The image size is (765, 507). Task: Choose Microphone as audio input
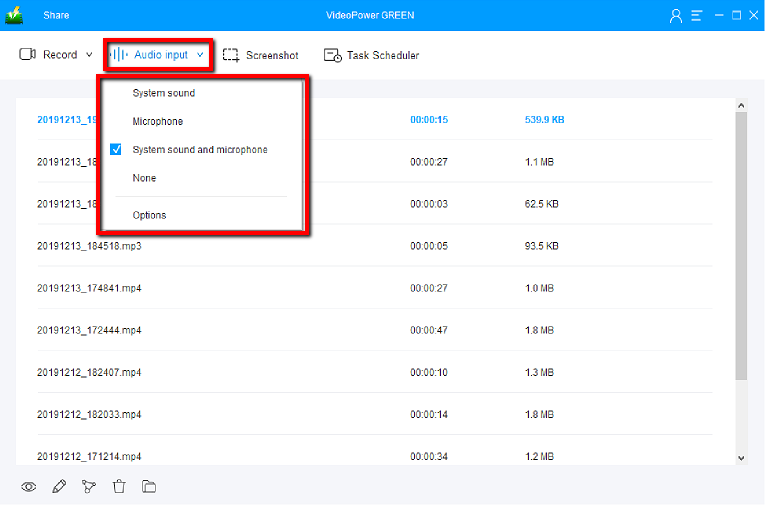point(158,121)
